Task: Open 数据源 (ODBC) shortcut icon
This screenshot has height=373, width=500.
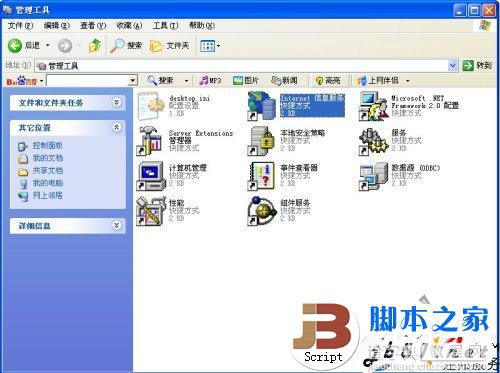Action: point(373,176)
